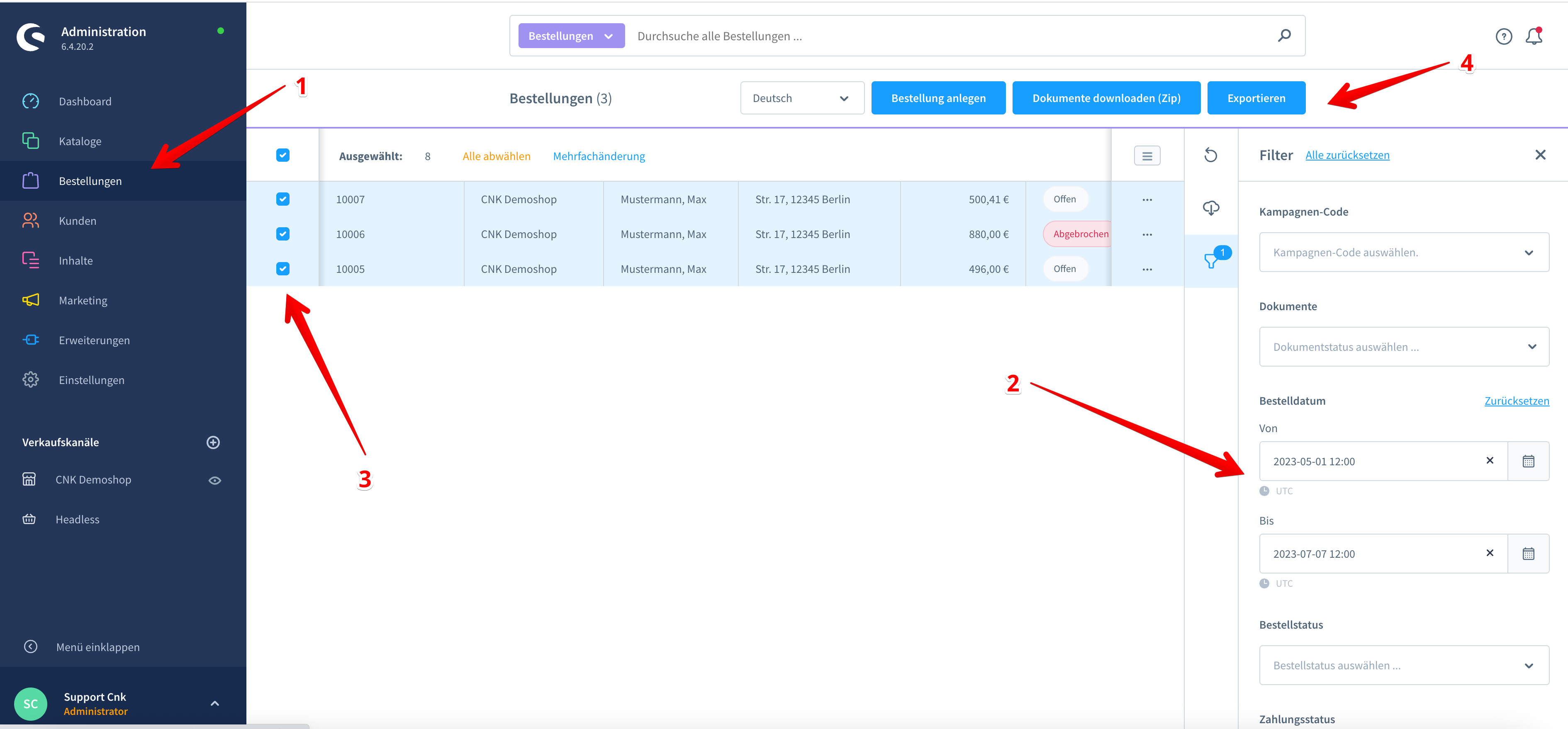Screen dimensions: 1568x729
Task: Uncheck order 10007 checkbox
Action: pos(282,199)
